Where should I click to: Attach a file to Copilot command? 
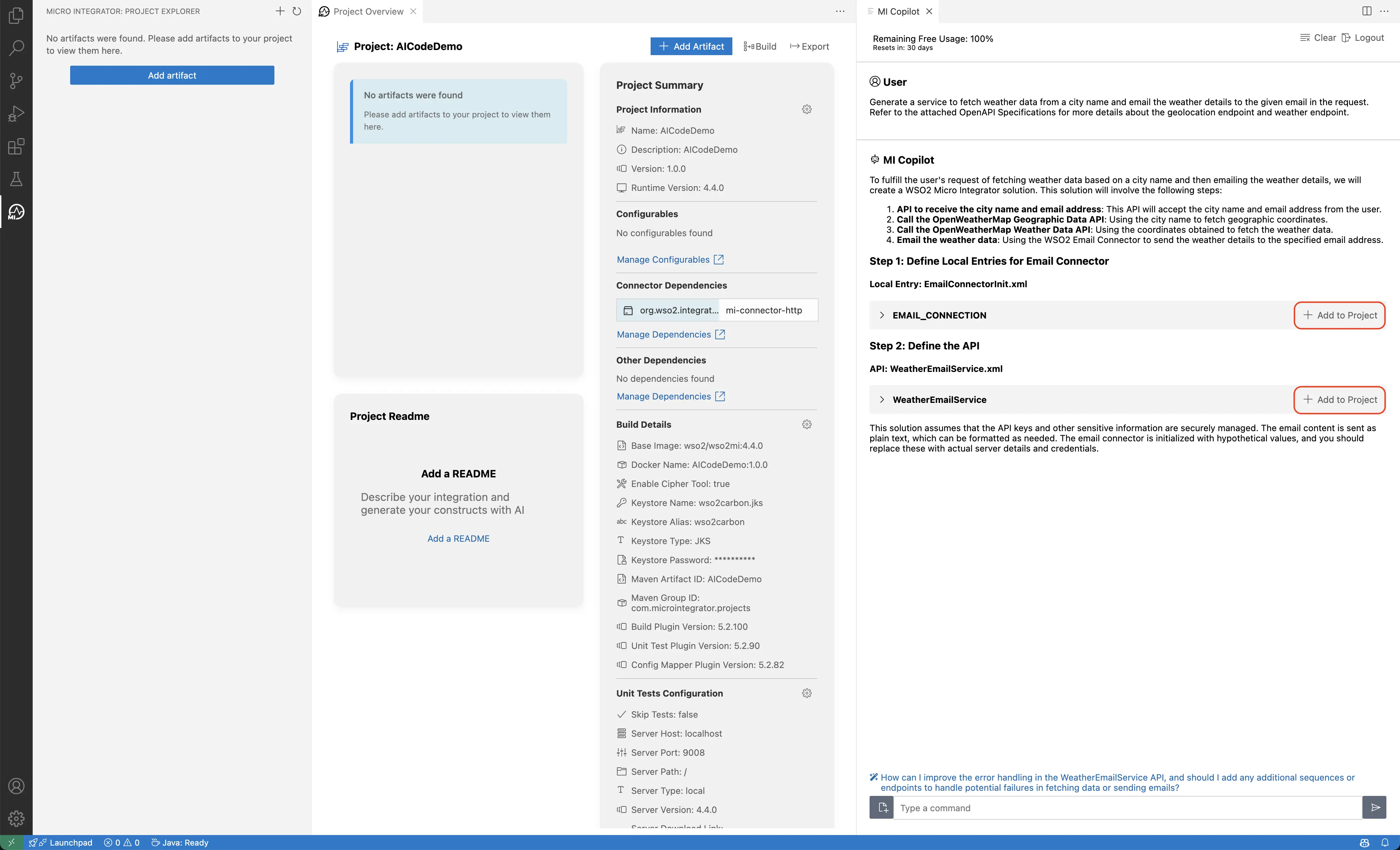(x=882, y=807)
